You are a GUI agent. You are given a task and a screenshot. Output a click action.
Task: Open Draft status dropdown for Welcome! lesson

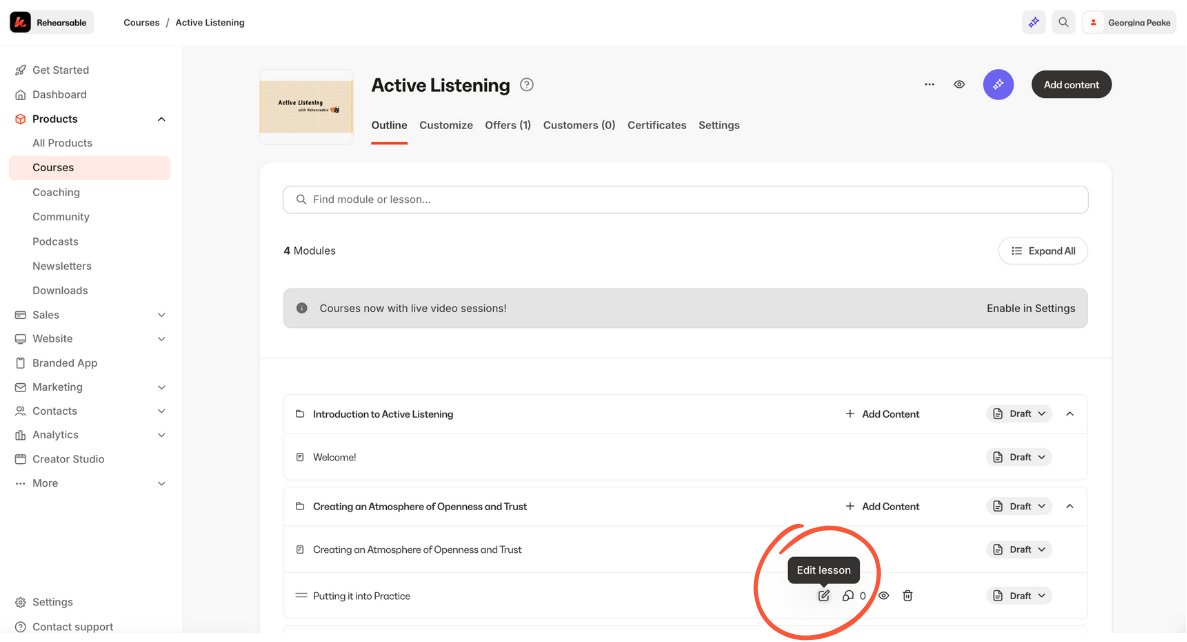click(x=1019, y=457)
